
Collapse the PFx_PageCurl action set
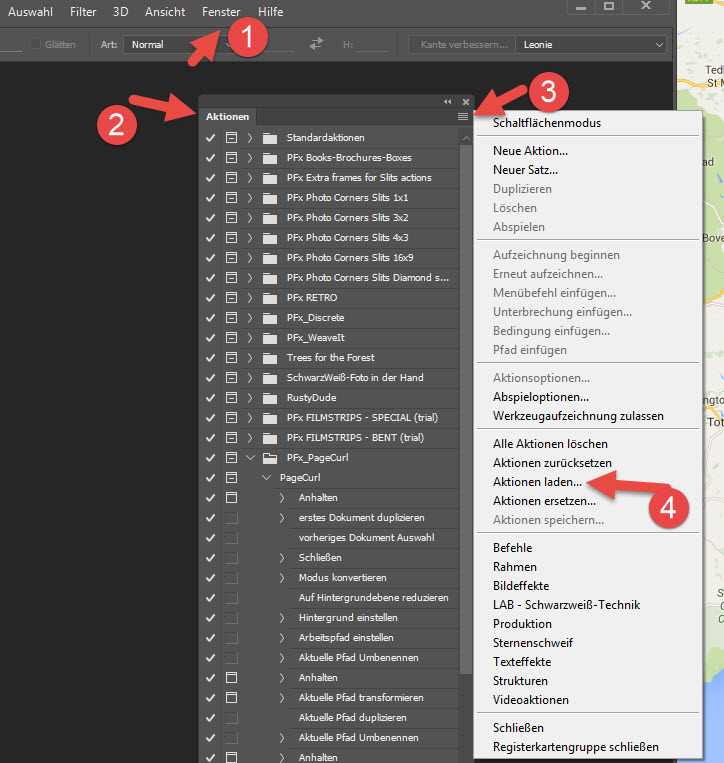(250, 458)
